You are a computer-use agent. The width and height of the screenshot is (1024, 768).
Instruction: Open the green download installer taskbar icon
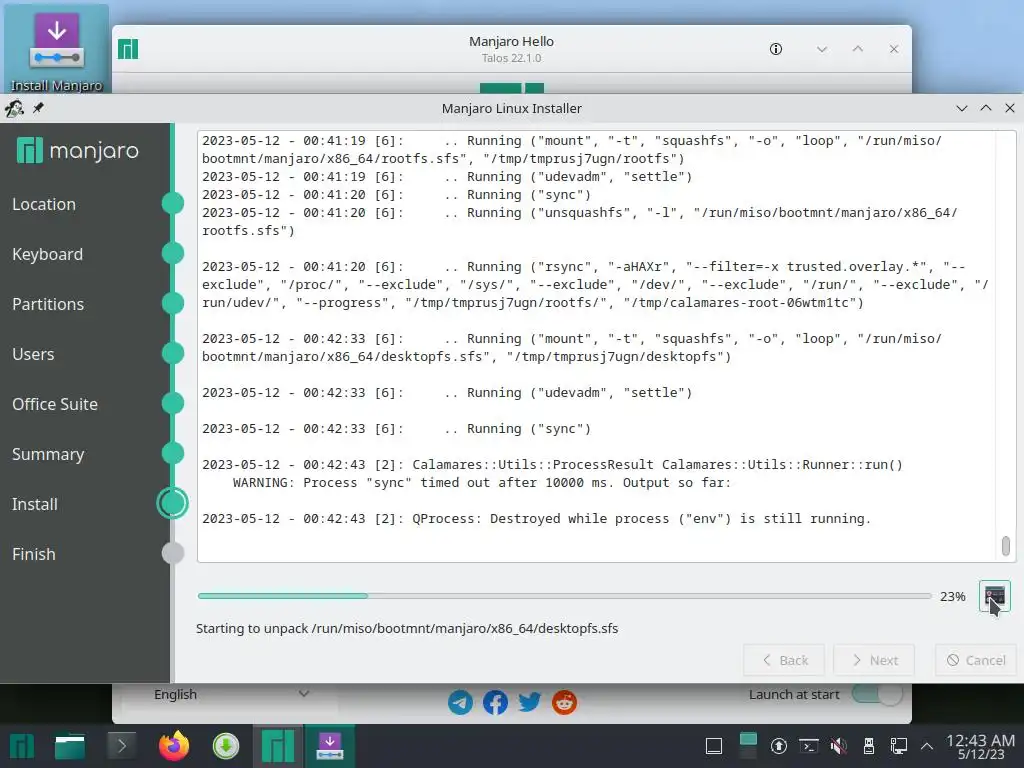pos(226,746)
